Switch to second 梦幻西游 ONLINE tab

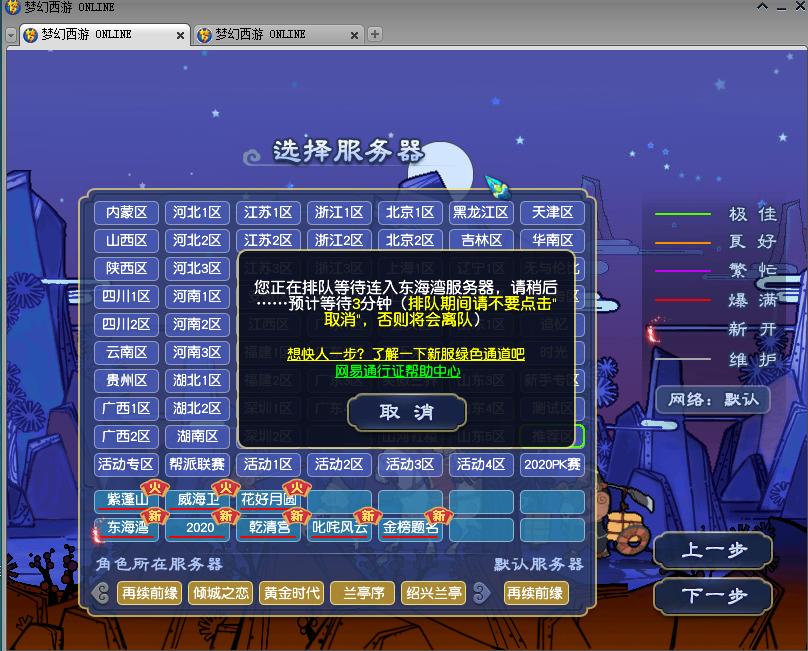pyautogui.click(x=279, y=35)
